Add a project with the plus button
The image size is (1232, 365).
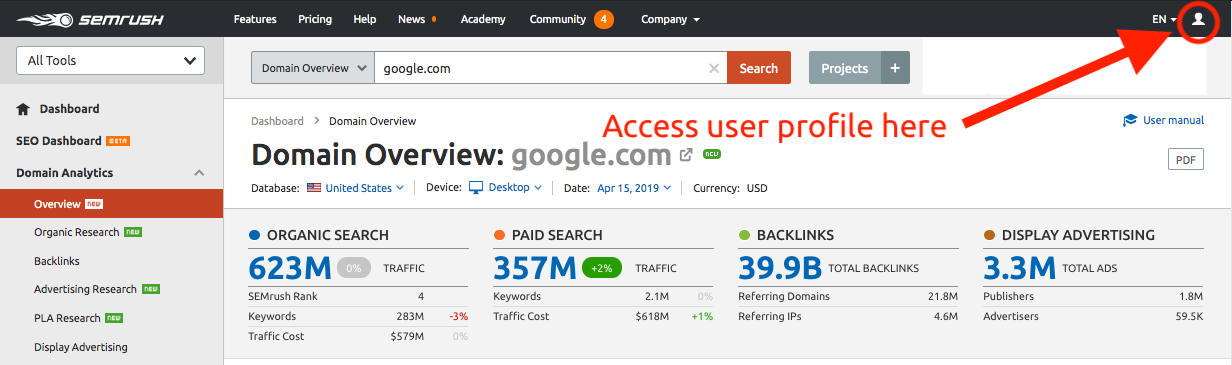click(x=895, y=68)
